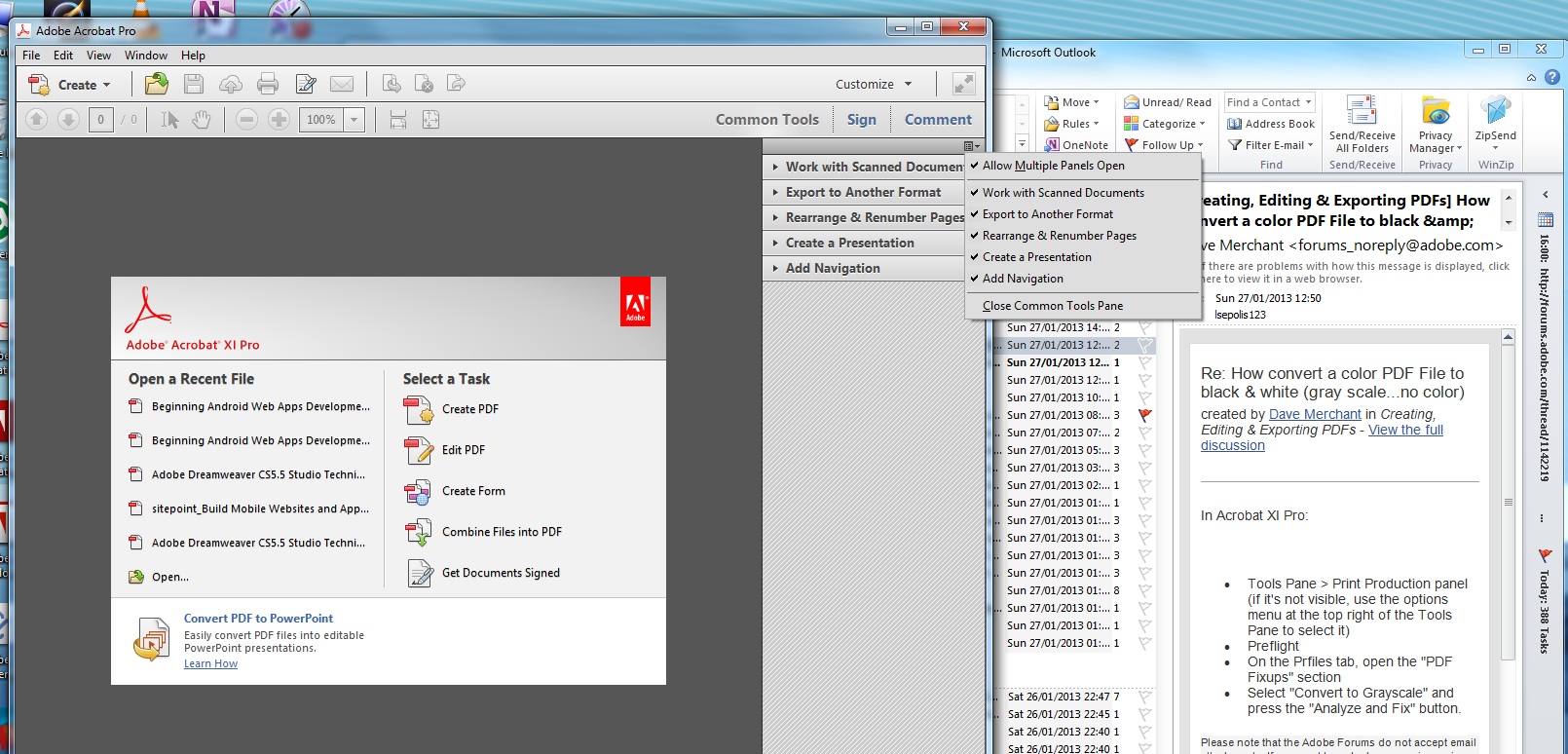Select the text selection cursor tool
The width and height of the screenshot is (1568, 754).
pyautogui.click(x=169, y=120)
